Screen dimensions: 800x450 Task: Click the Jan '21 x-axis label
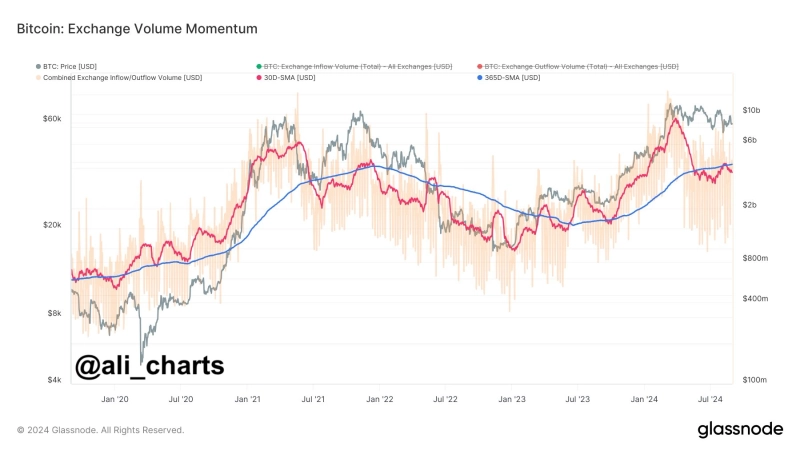[248, 398]
